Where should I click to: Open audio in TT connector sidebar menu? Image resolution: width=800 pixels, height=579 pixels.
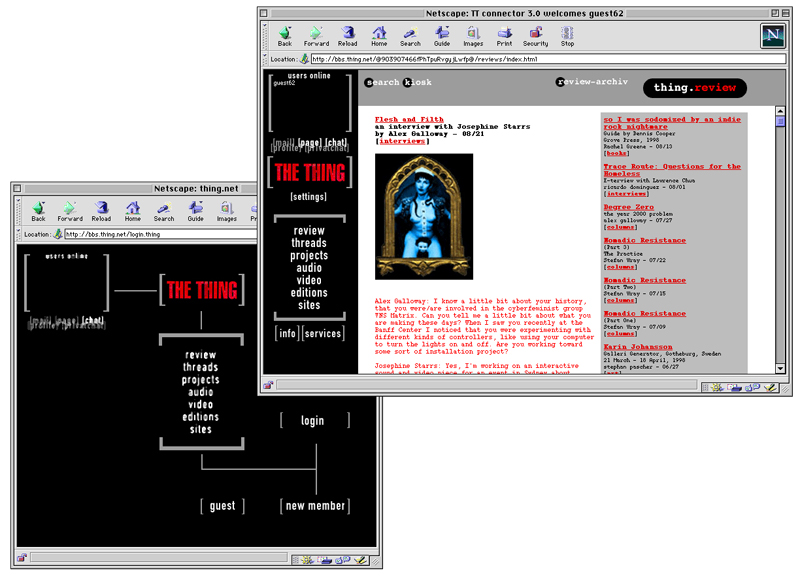point(309,268)
